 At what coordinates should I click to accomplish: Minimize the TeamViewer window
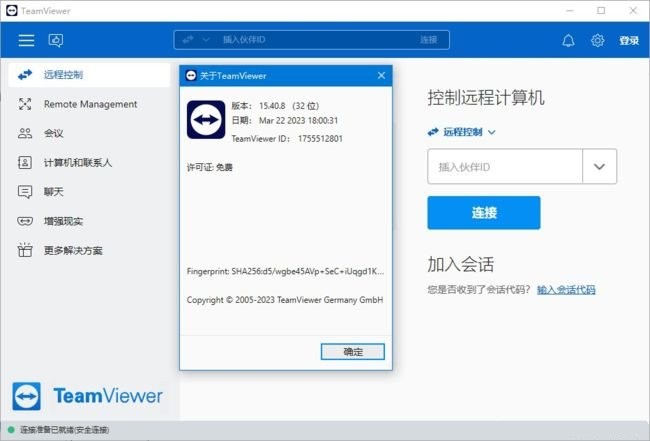click(x=570, y=10)
